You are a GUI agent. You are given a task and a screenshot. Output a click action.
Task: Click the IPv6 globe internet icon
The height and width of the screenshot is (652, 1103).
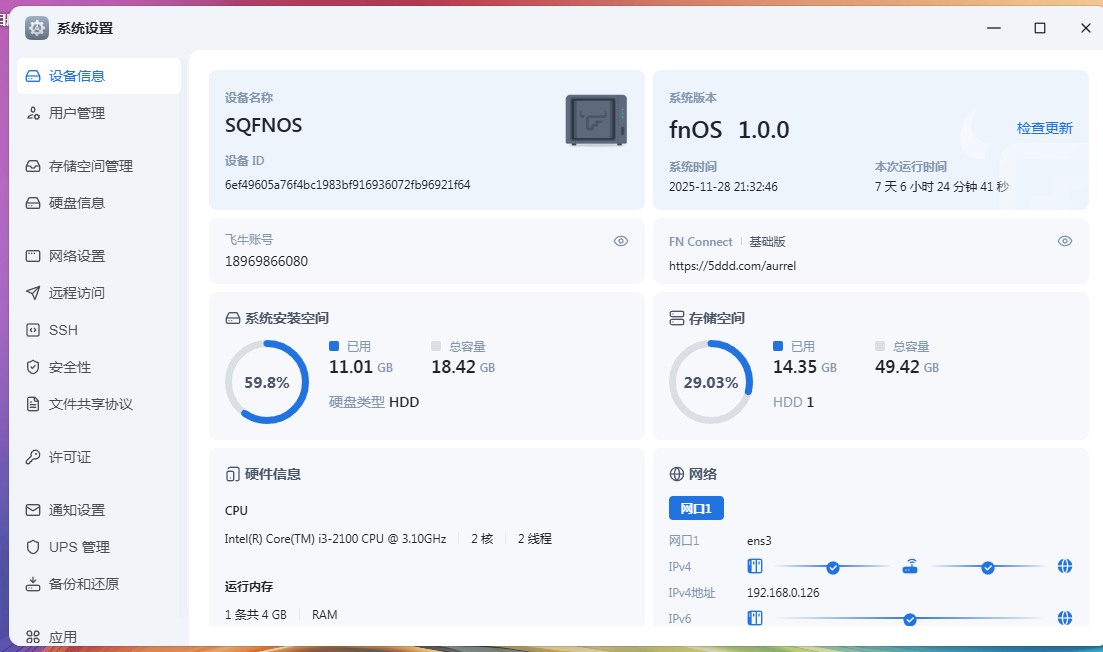[x=1065, y=619]
